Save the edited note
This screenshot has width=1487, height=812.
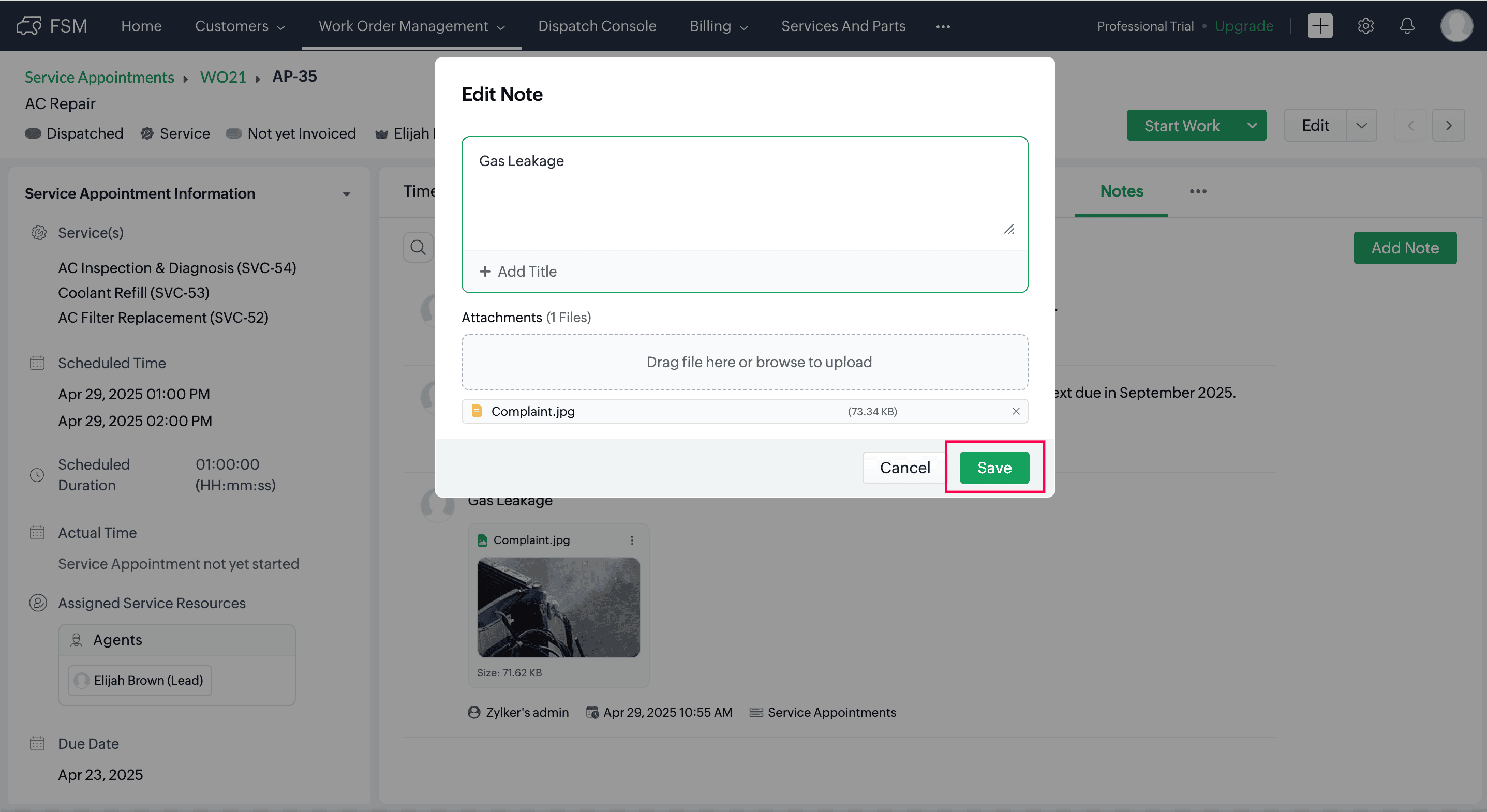(x=994, y=468)
